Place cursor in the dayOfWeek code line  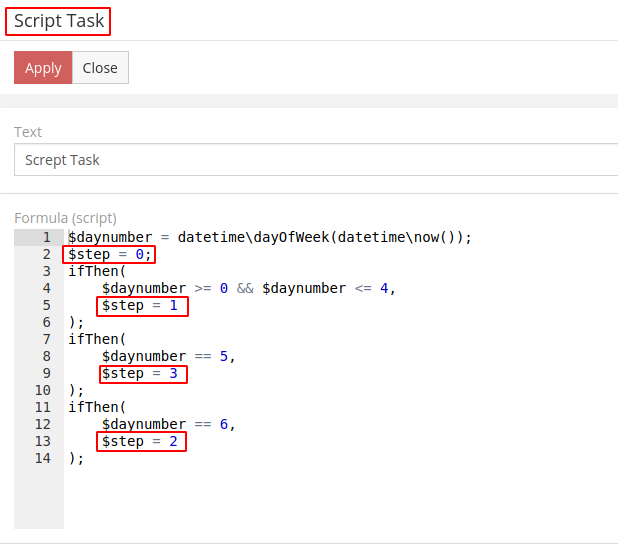(269, 238)
